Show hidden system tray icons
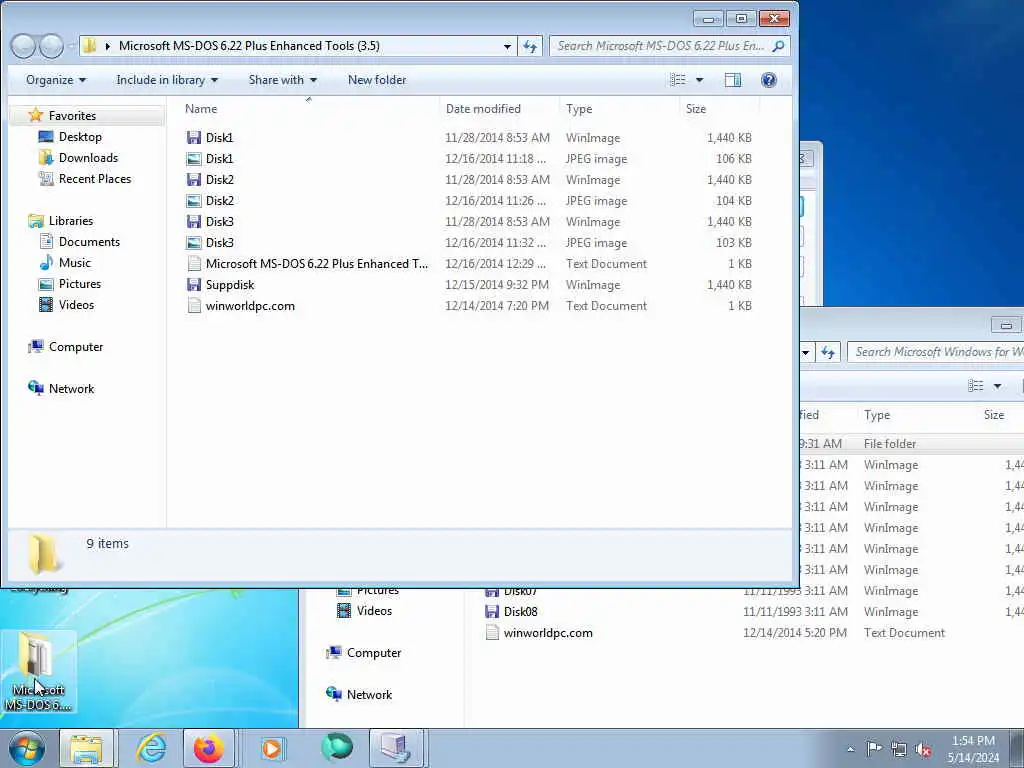The height and width of the screenshot is (768, 1024). [850, 749]
